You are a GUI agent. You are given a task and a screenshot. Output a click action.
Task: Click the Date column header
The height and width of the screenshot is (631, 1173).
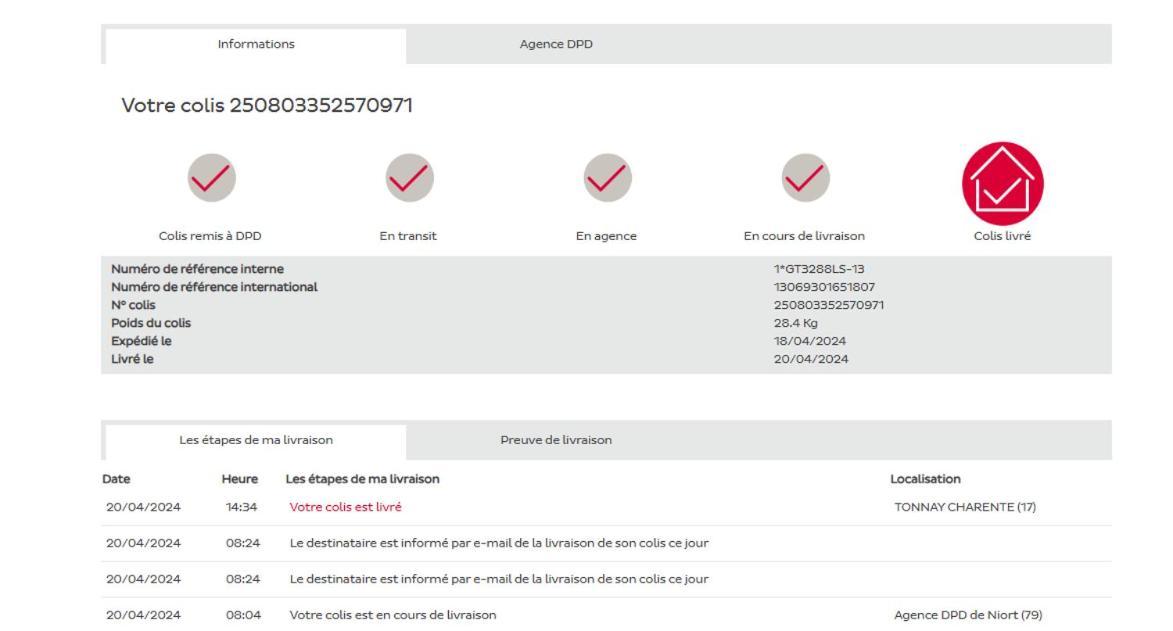coord(116,479)
